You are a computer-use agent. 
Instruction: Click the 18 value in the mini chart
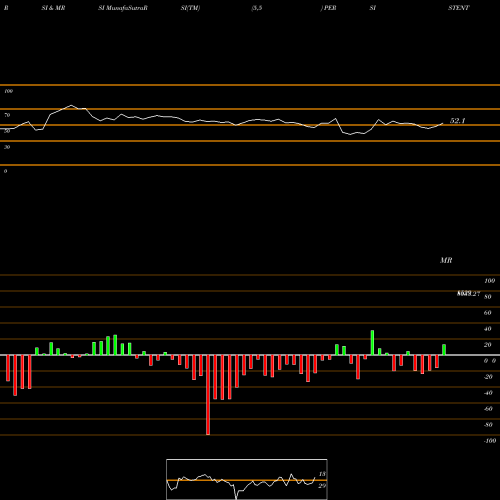click(x=322, y=474)
